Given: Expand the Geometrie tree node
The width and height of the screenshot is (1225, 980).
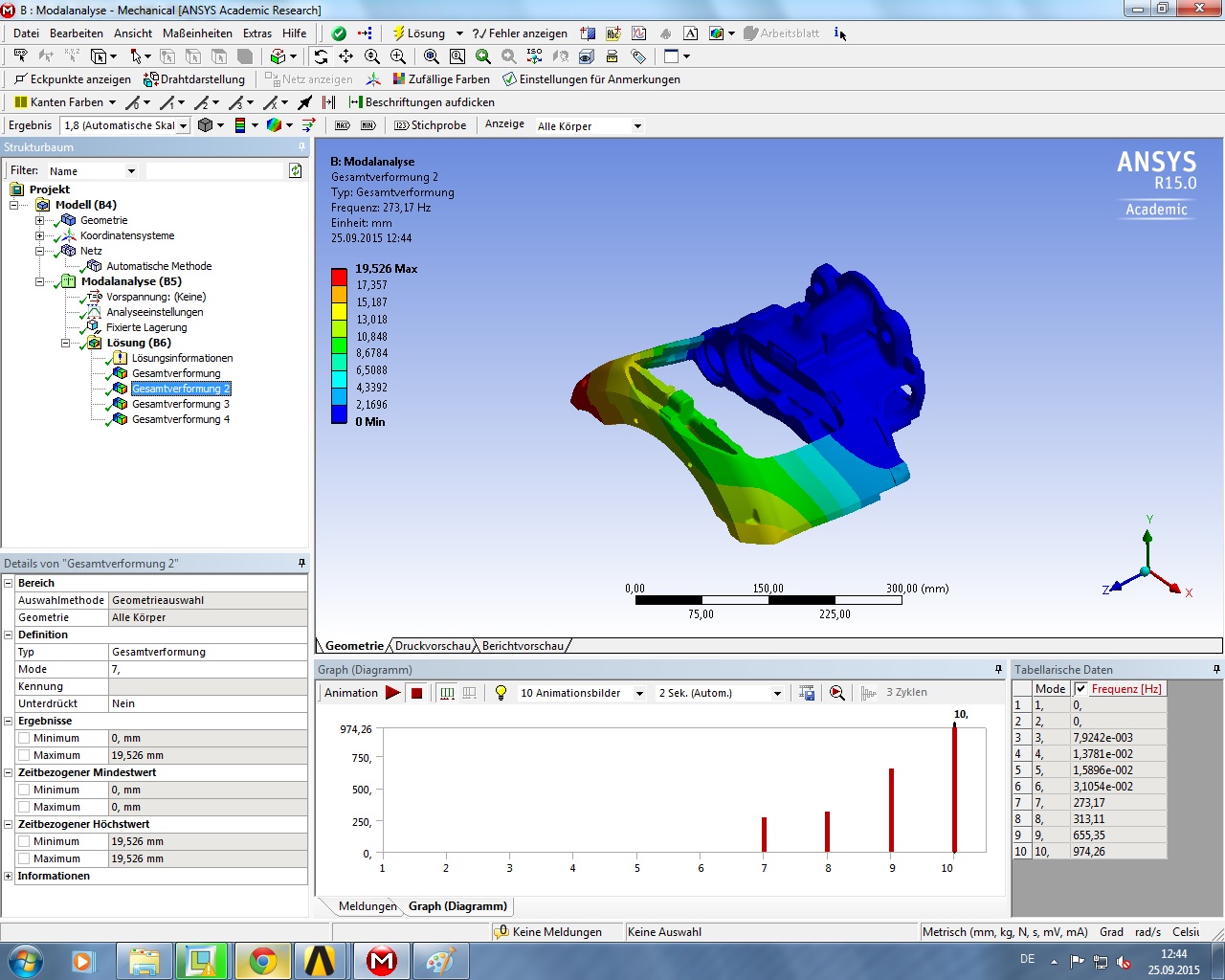Looking at the screenshot, I should click(39, 220).
